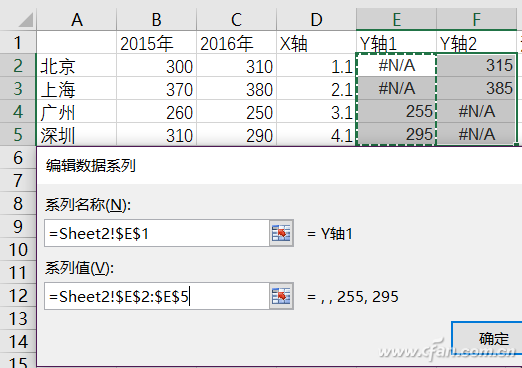
Task: Click cell with value 255
Action: coord(396,111)
